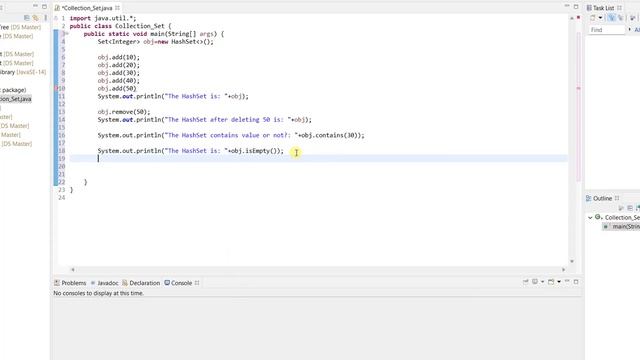Click the warning marker beside line 1

pyautogui.click(x=56, y=18)
